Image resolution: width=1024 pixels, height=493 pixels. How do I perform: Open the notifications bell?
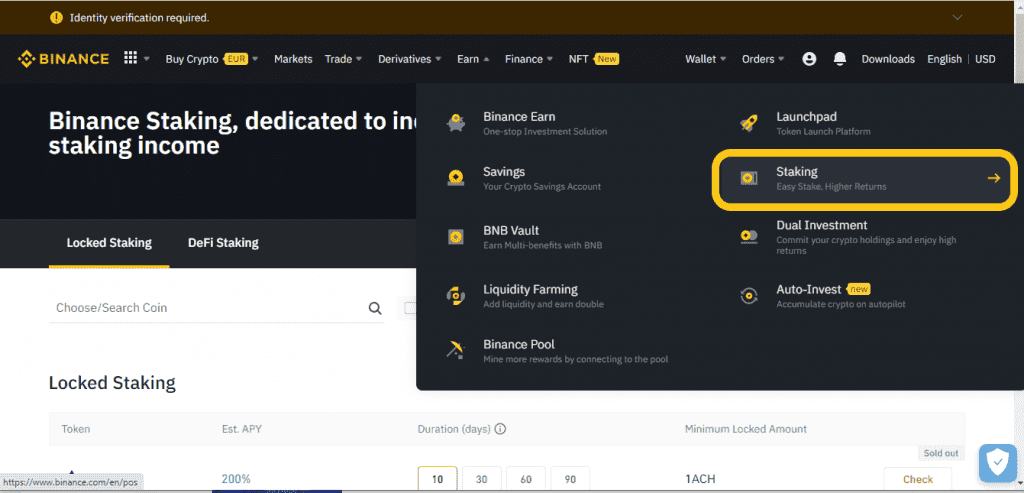pyautogui.click(x=840, y=59)
